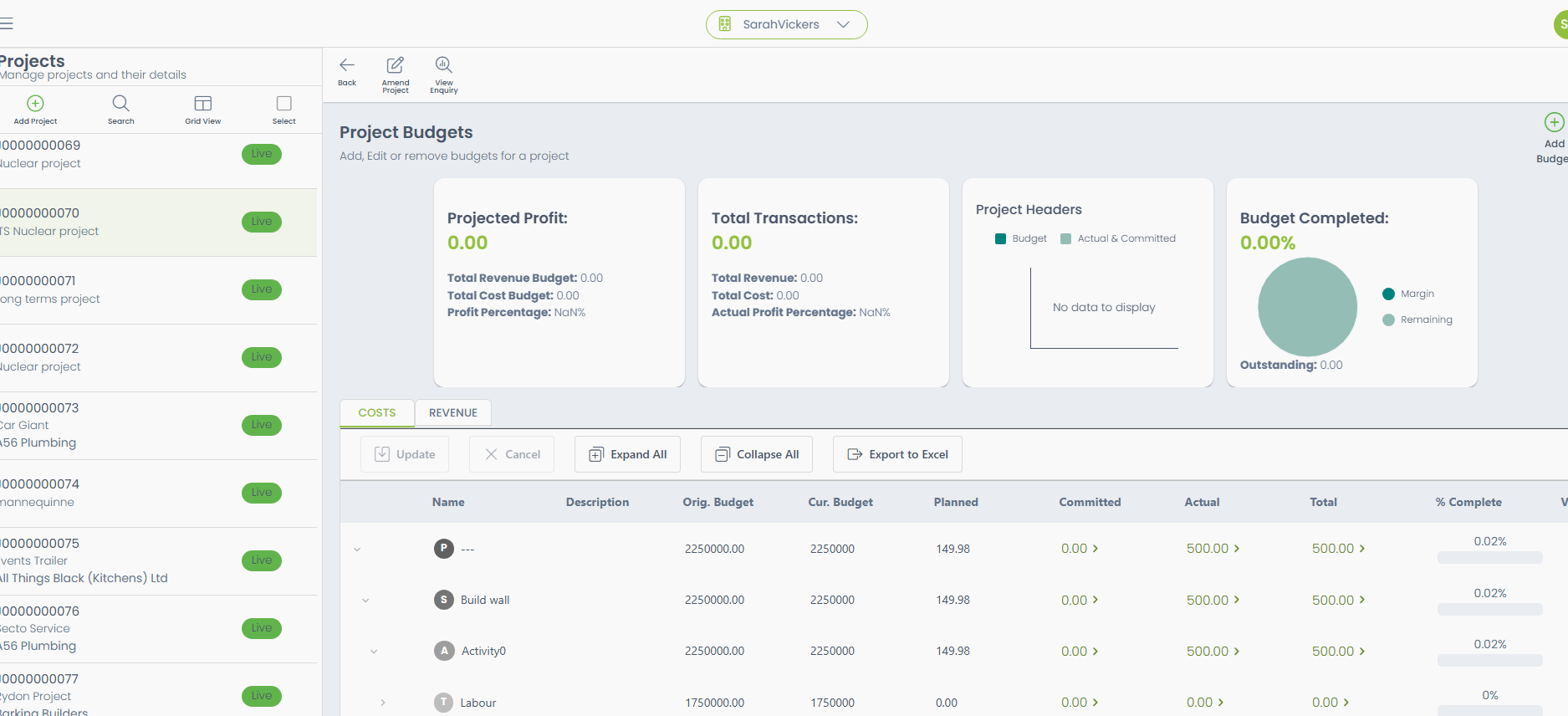Click the P badge icon in first row
The width and height of the screenshot is (1568, 716).
[x=444, y=549]
